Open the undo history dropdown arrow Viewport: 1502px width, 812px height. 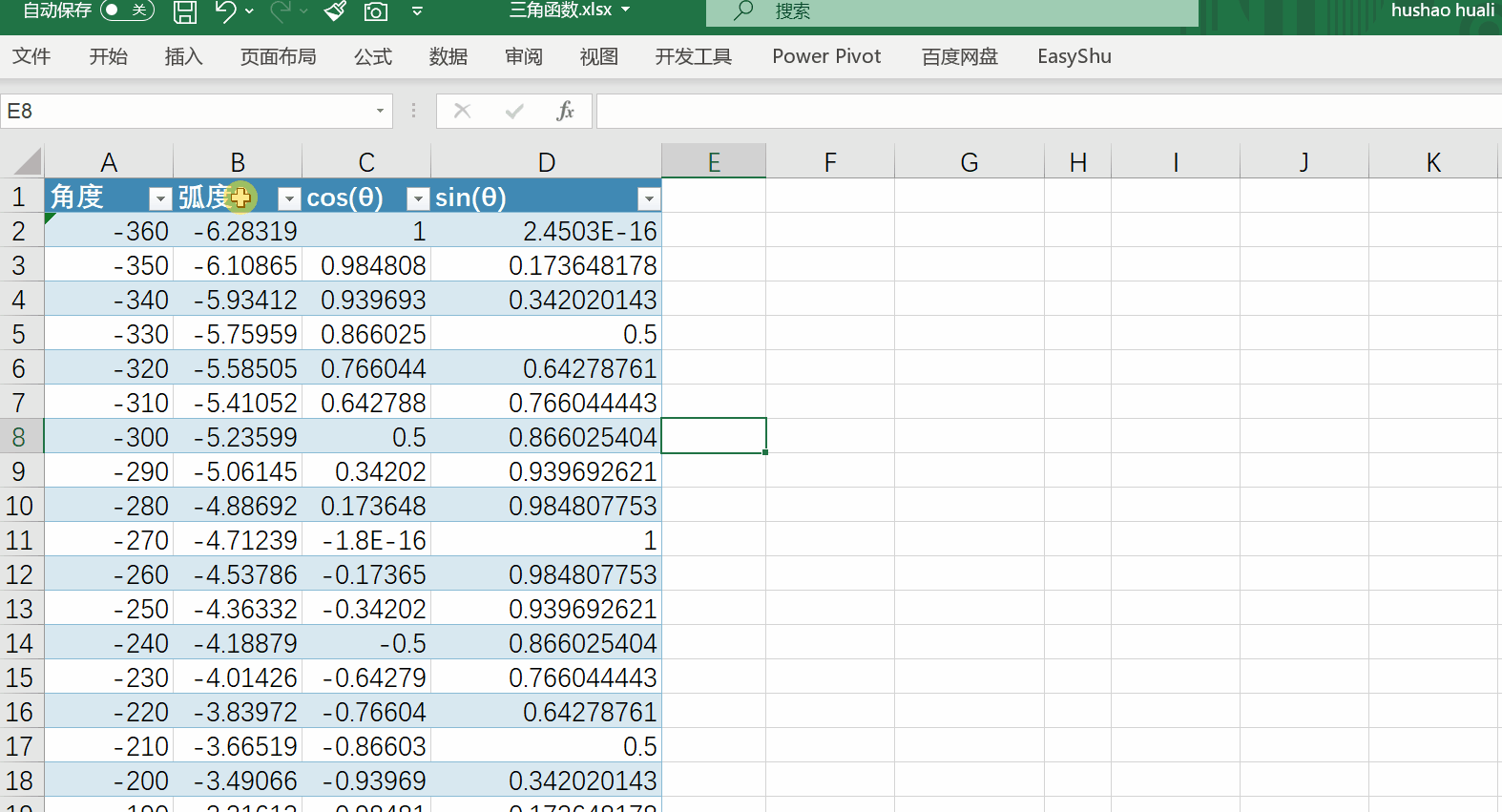coord(250,11)
